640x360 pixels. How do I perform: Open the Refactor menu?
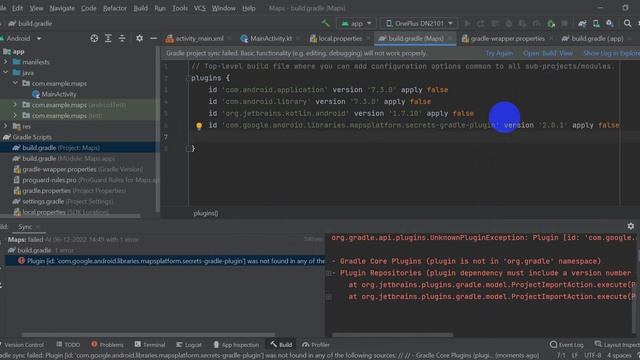pyautogui.click(x=115, y=8)
